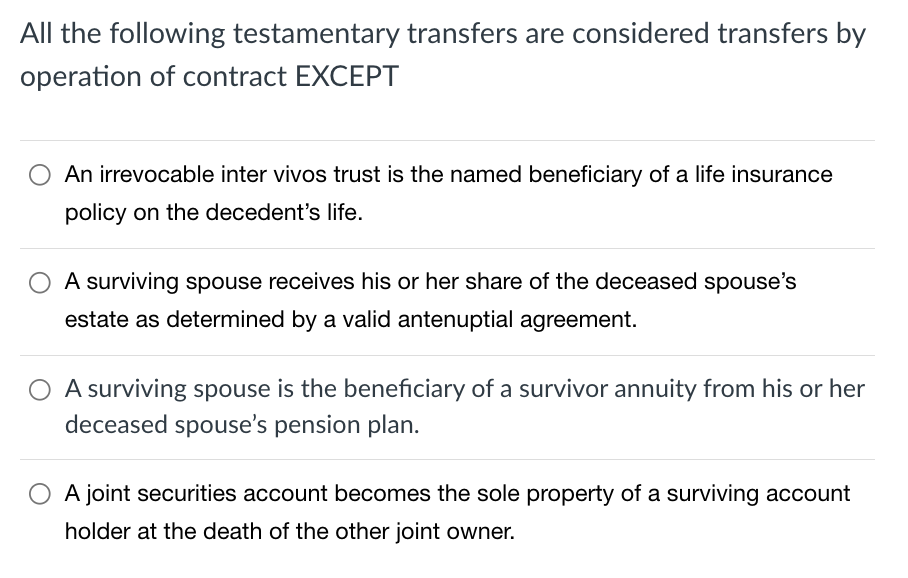The width and height of the screenshot is (908, 578).
Task: Select the joint securities account option
Action: click(40, 493)
